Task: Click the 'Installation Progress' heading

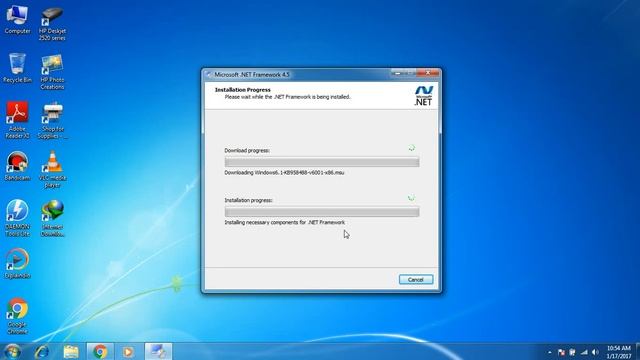Action: pyautogui.click(x=242, y=90)
